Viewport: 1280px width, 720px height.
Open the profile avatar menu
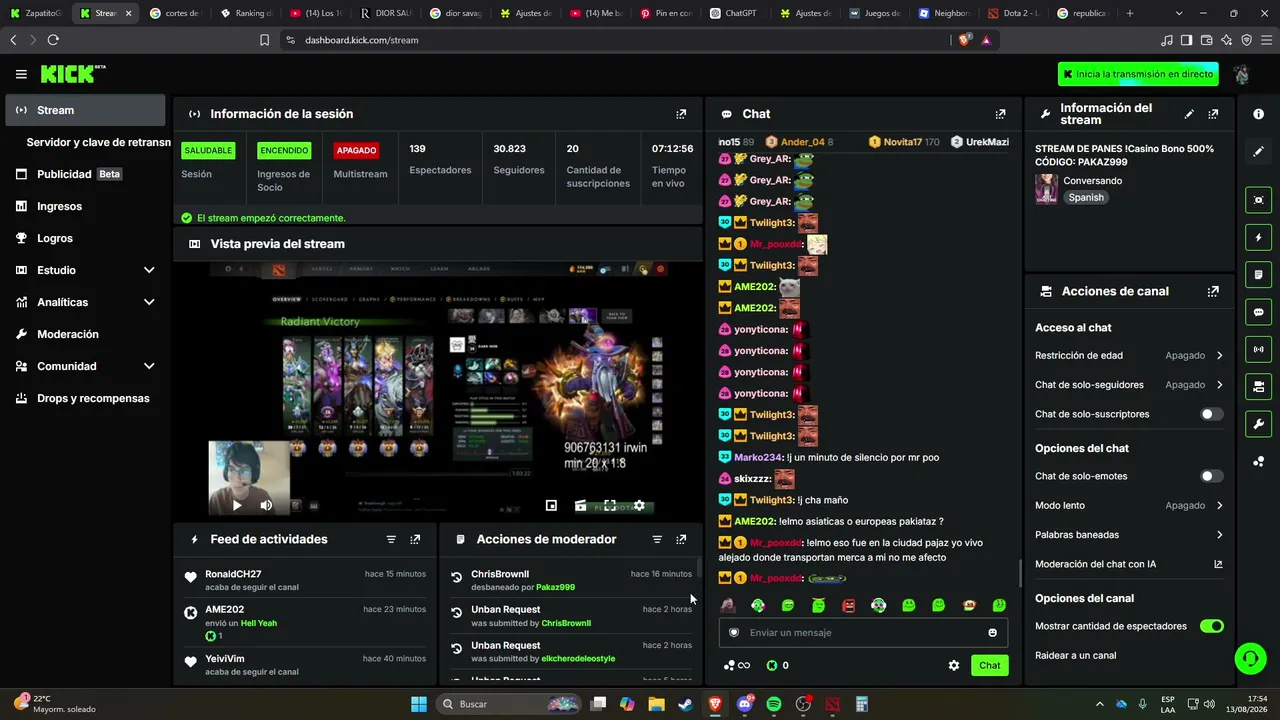click(x=1242, y=74)
